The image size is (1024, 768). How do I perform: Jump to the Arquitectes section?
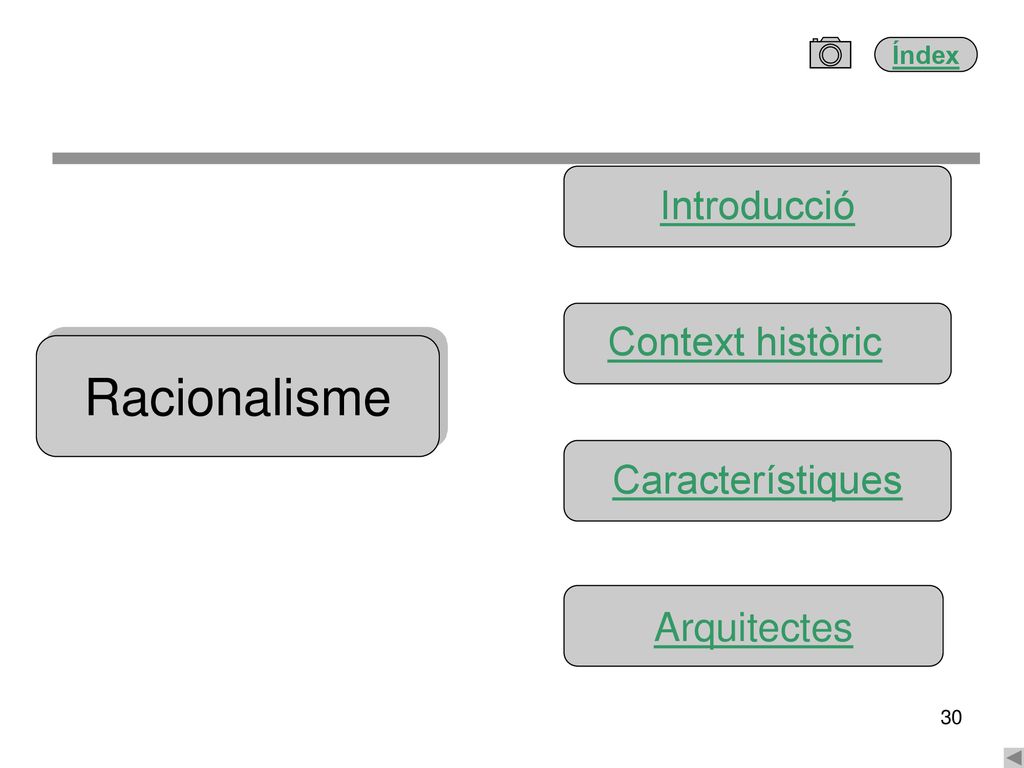753,628
